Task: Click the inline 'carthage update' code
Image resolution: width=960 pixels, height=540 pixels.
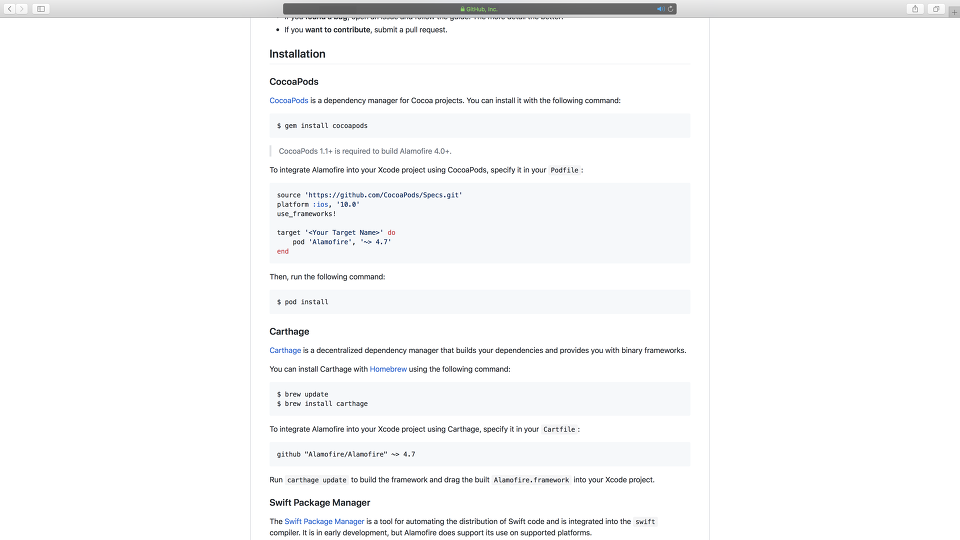Action: [317, 480]
